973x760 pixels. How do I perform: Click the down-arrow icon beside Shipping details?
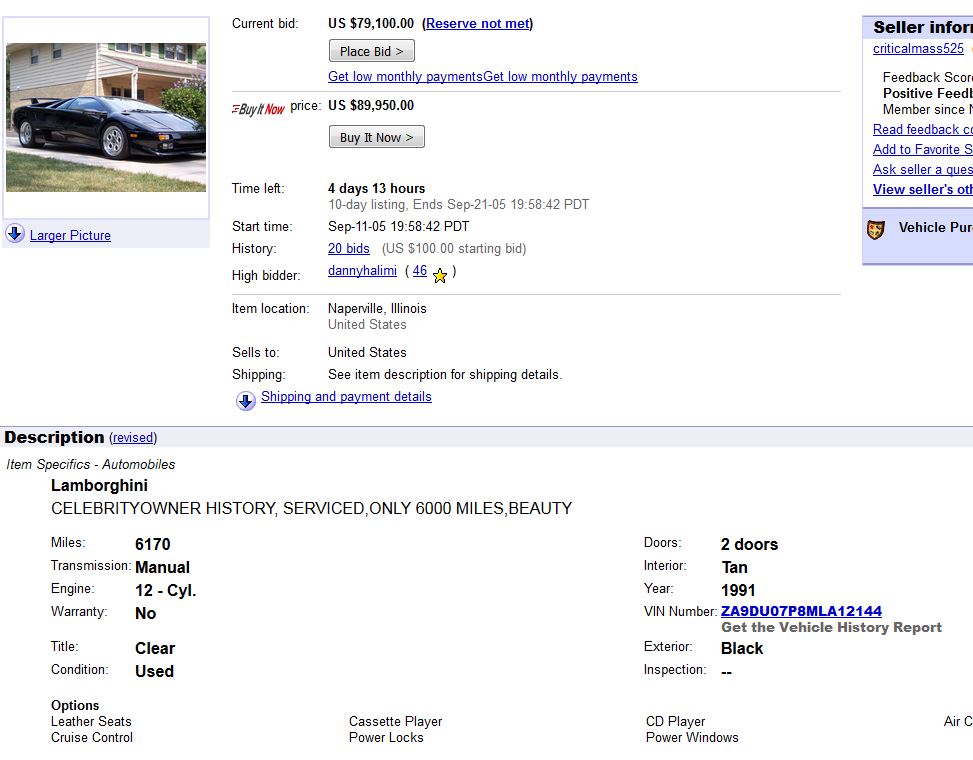(246, 401)
